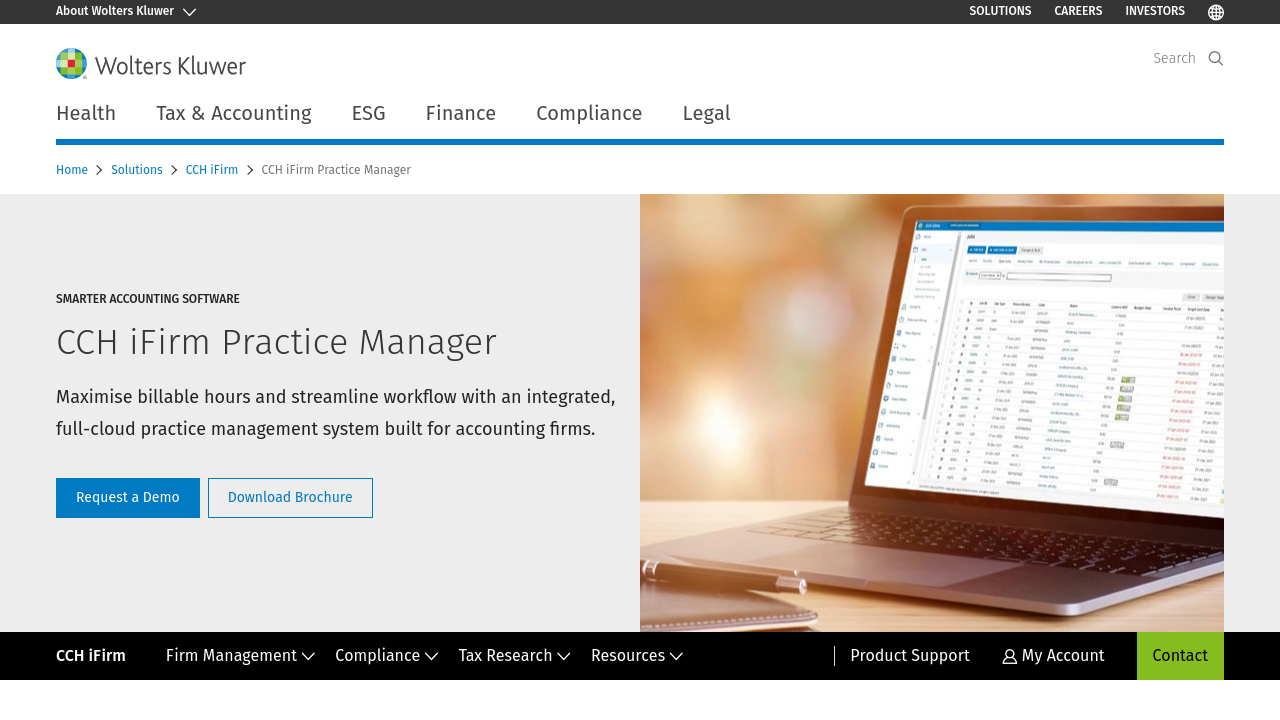Screen dimensions: 1280x720
Task: Select the ESG navigation item
Action: [x=368, y=114]
